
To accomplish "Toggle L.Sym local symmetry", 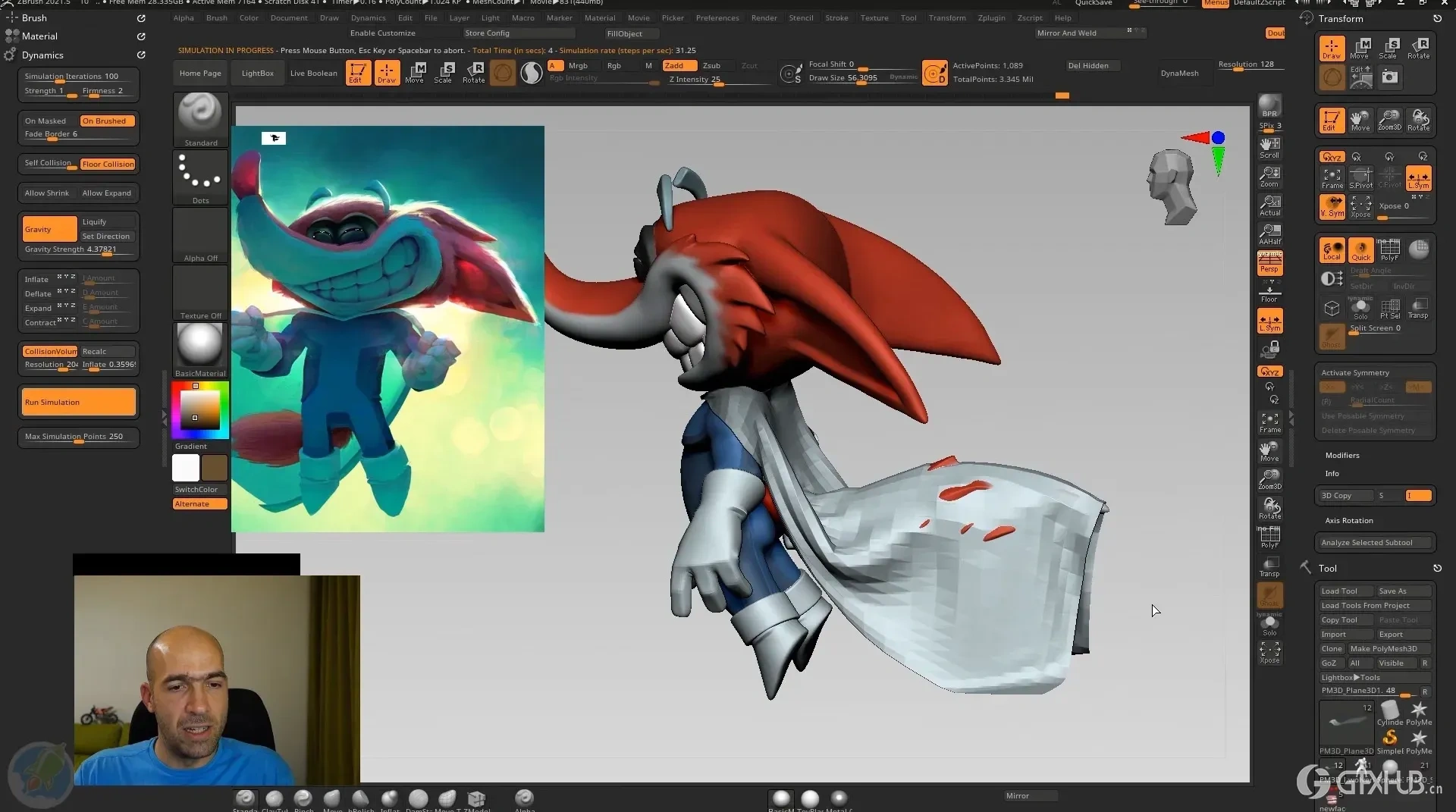I will click(x=1270, y=320).
